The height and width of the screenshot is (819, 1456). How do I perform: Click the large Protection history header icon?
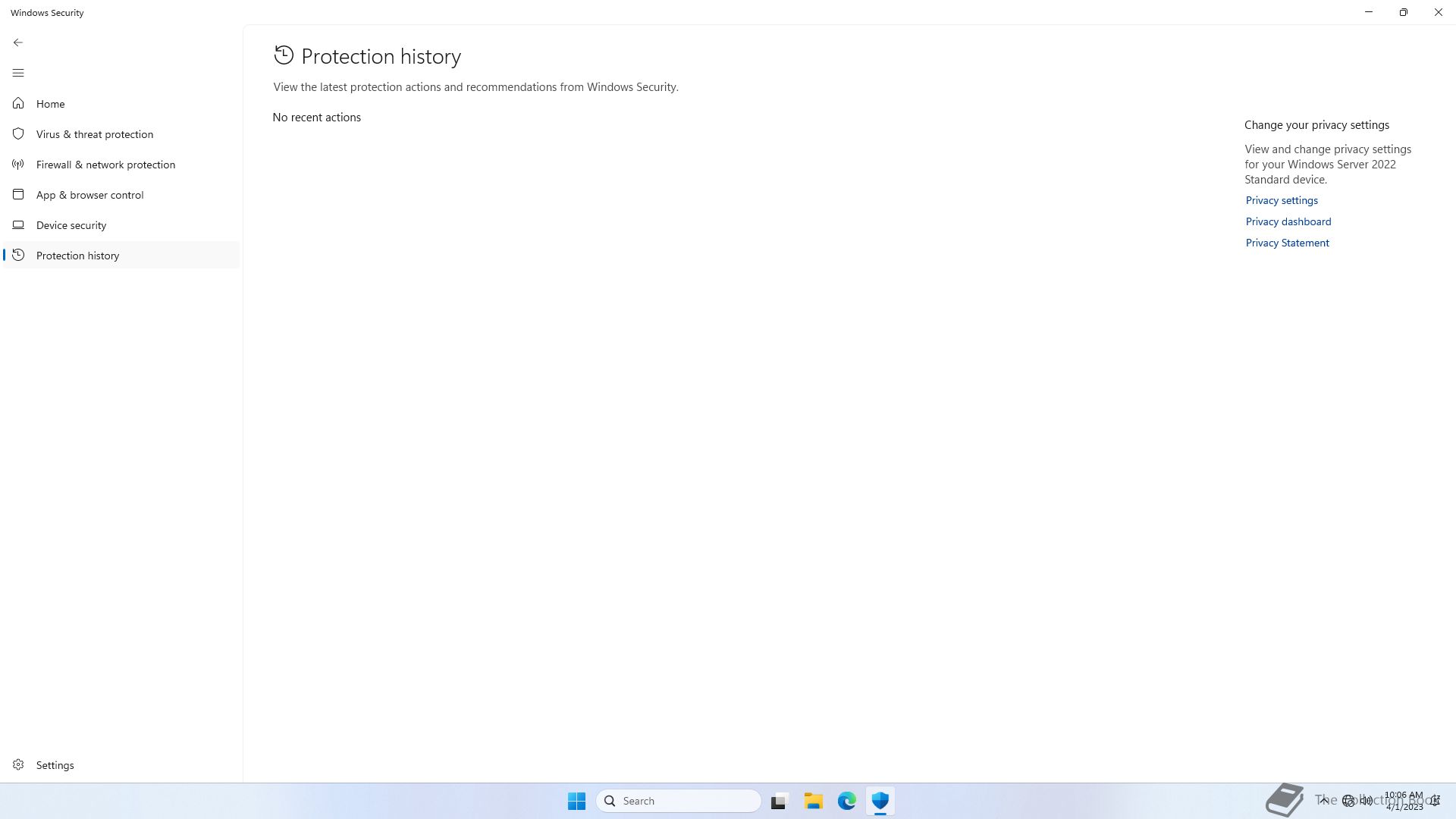coord(284,55)
